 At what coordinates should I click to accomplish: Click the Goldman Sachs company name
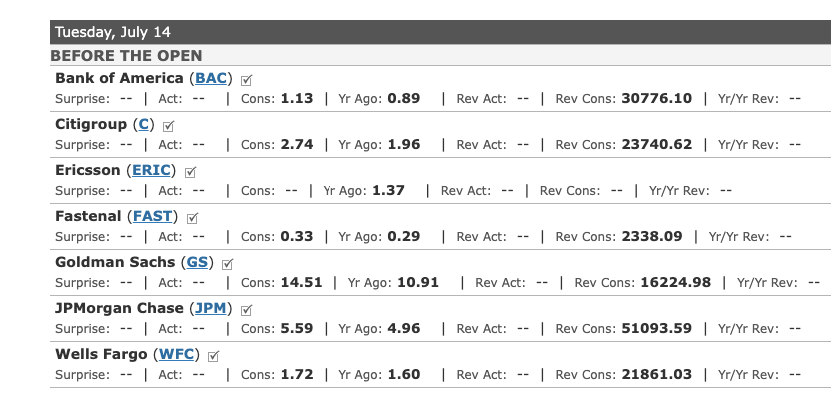coord(115,262)
